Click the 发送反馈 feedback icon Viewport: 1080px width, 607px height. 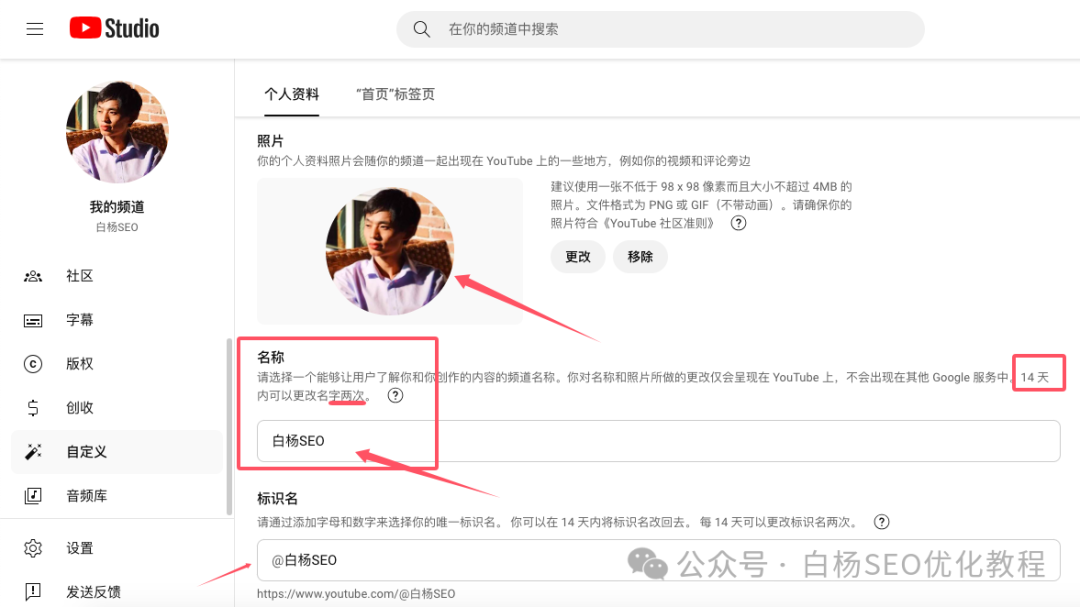tap(33, 592)
